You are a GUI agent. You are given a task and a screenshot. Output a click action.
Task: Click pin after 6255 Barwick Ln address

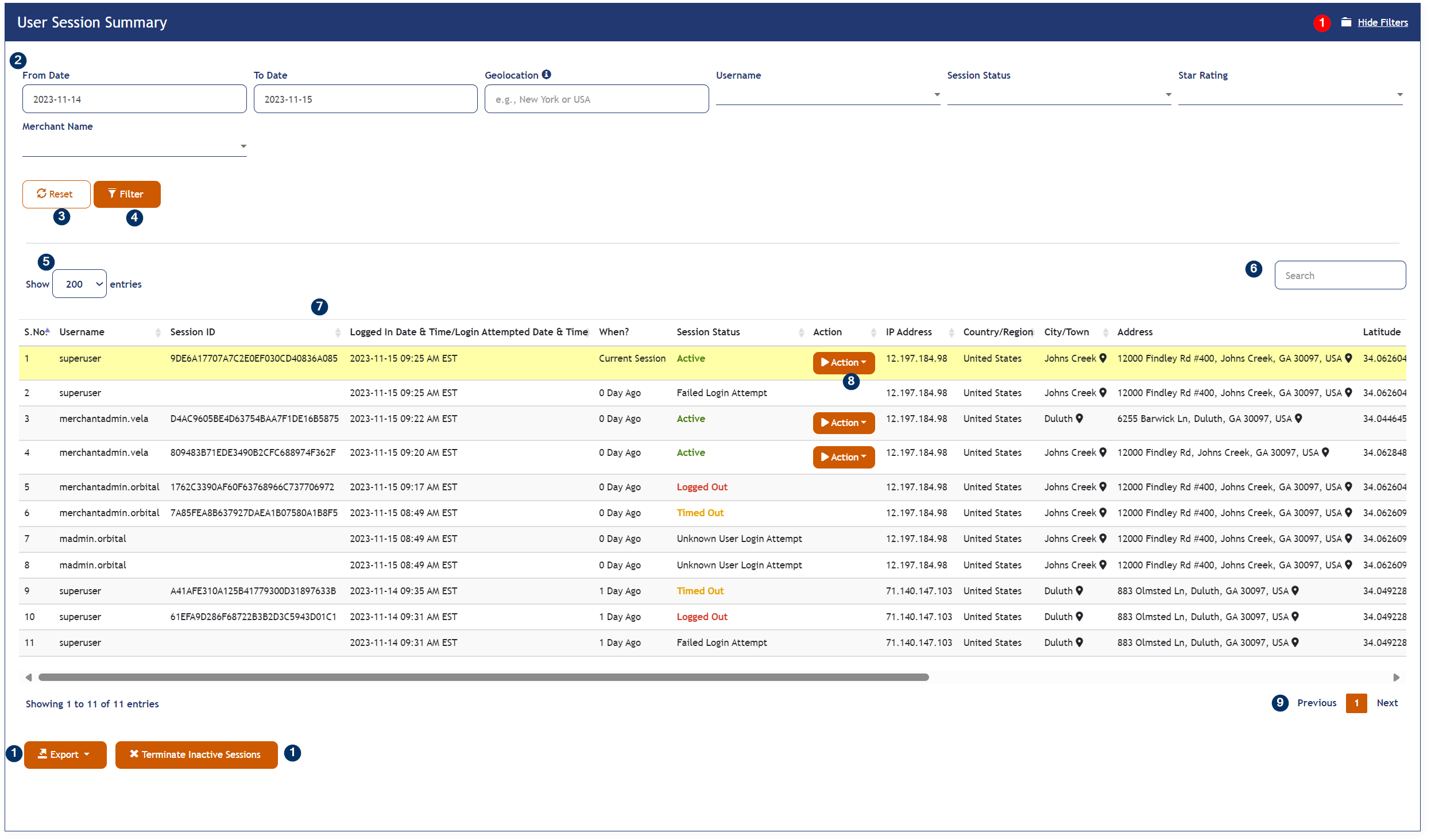pyautogui.click(x=1298, y=419)
